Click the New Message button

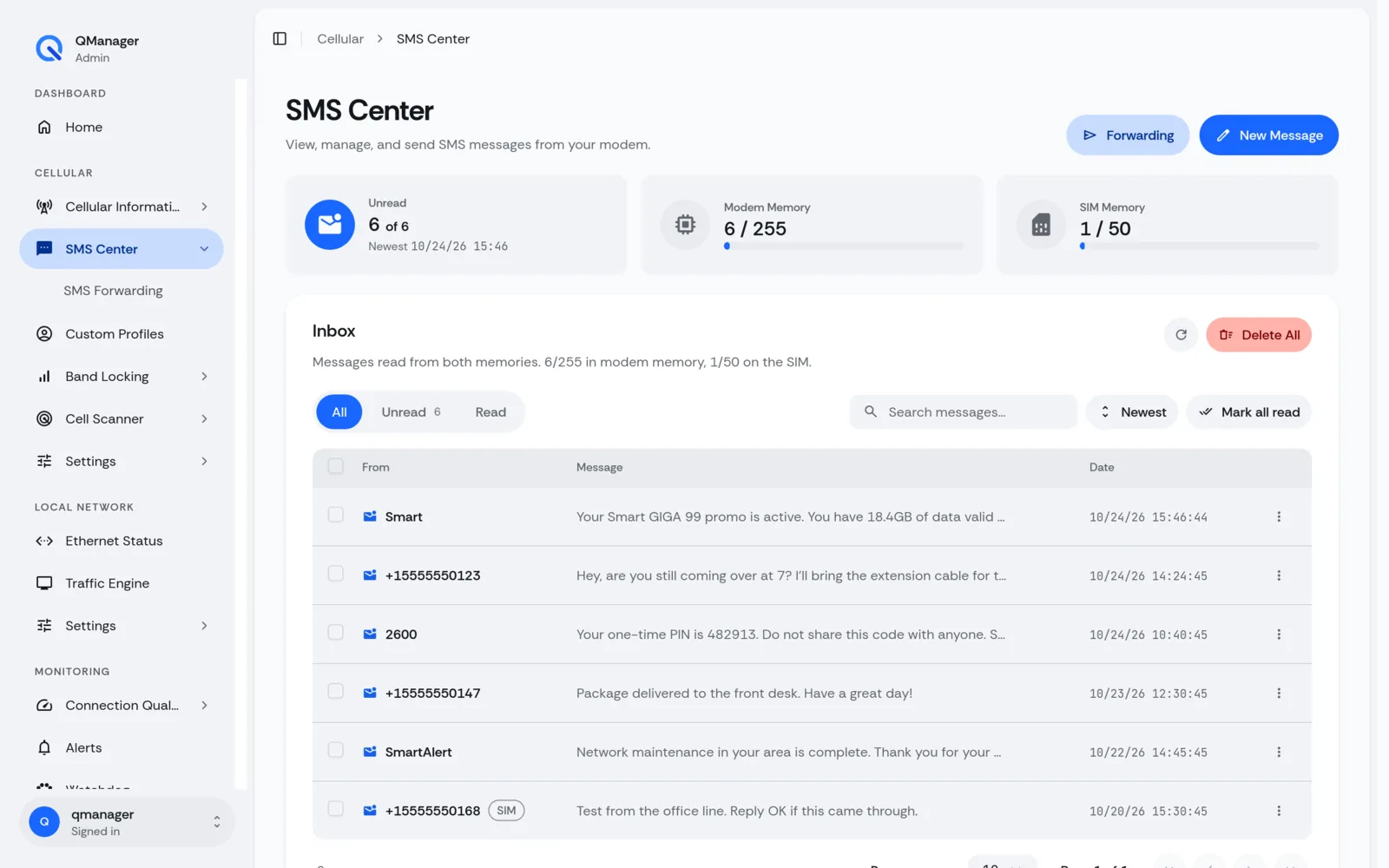(x=1268, y=135)
